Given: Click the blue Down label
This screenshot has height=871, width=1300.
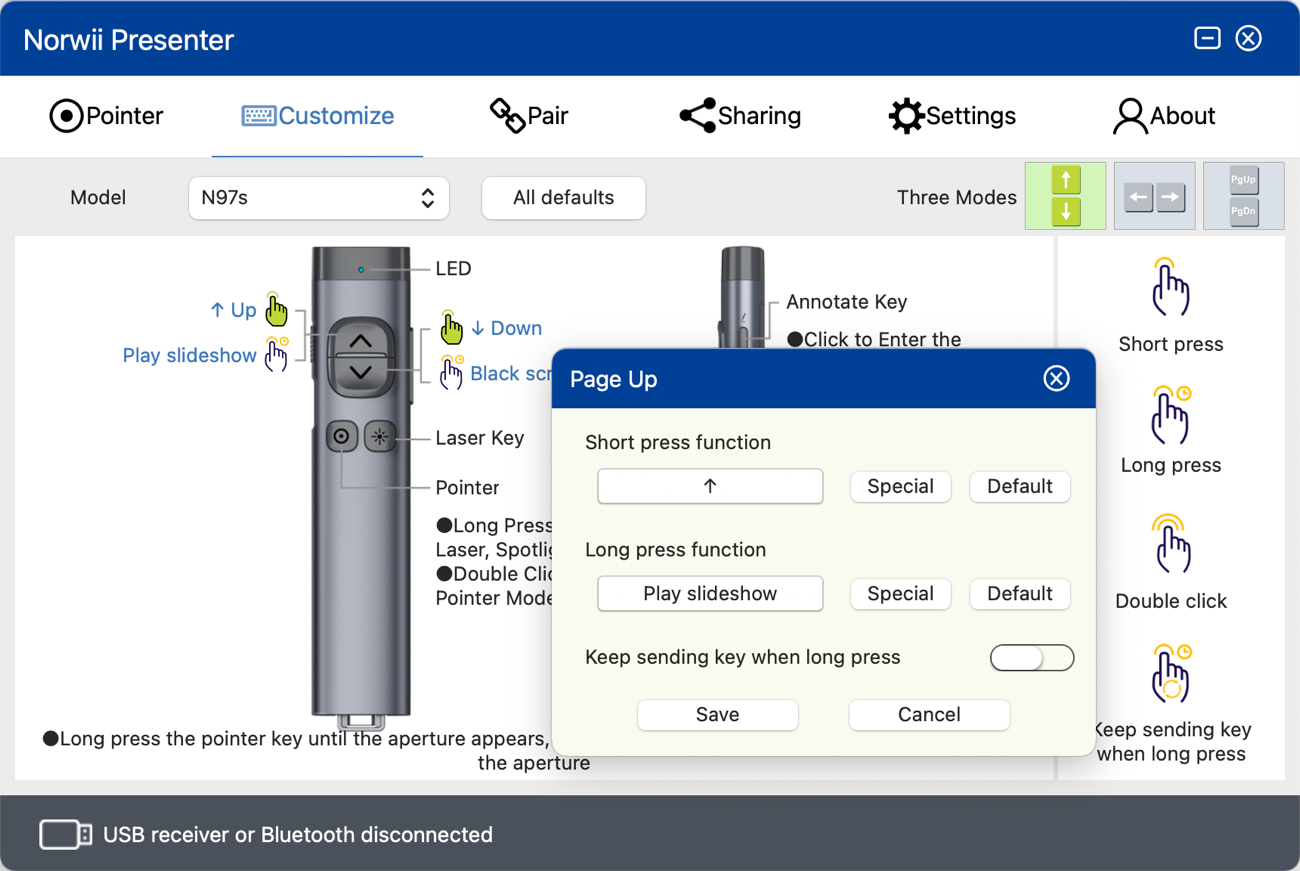Looking at the screenshot, I should click(x=506, y=328).
